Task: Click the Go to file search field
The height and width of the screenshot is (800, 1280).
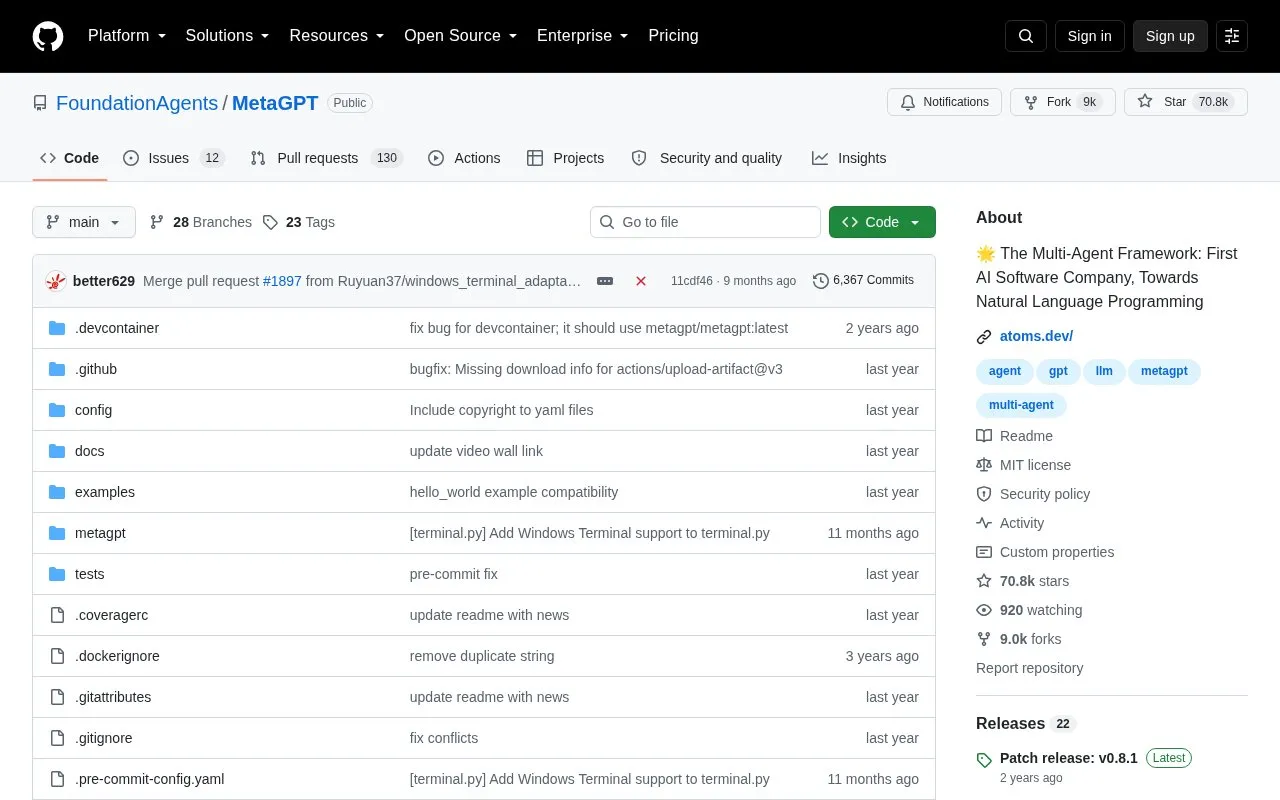Action: click(x=705, y=222)
